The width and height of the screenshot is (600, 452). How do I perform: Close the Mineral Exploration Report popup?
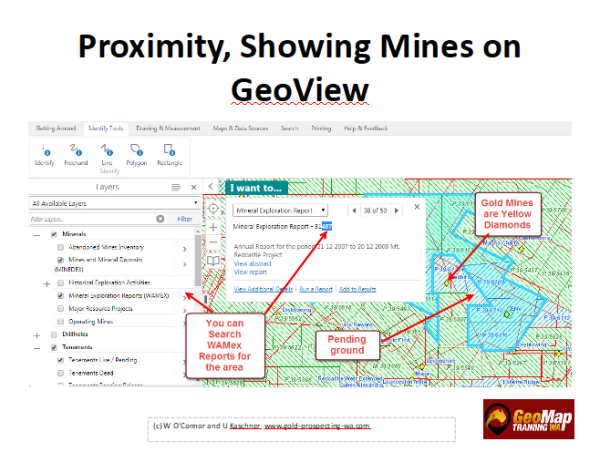coord(417,207)
